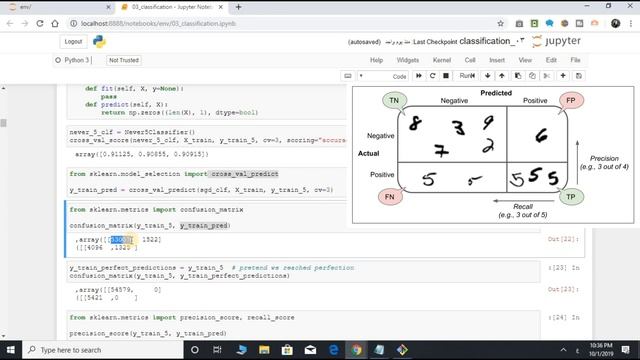
Task: Click the never_5_clf NeverSClassifier code line
Action: (132, 132)
